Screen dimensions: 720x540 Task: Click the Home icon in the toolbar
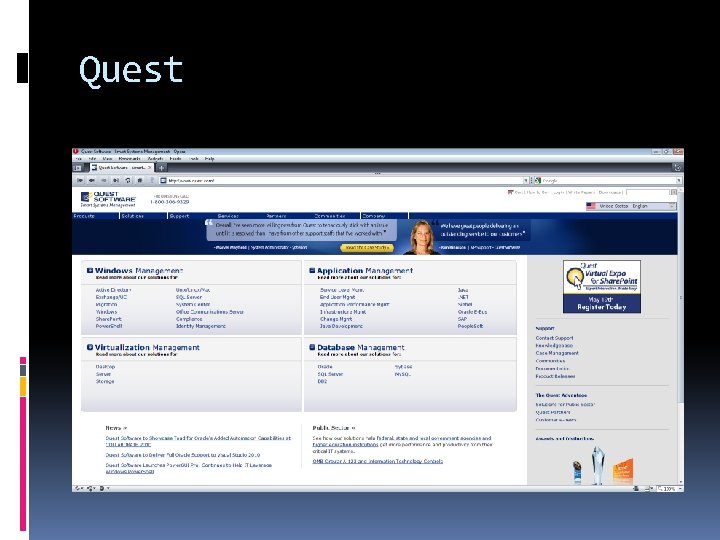pyautogui.click(x=140, y=180)
